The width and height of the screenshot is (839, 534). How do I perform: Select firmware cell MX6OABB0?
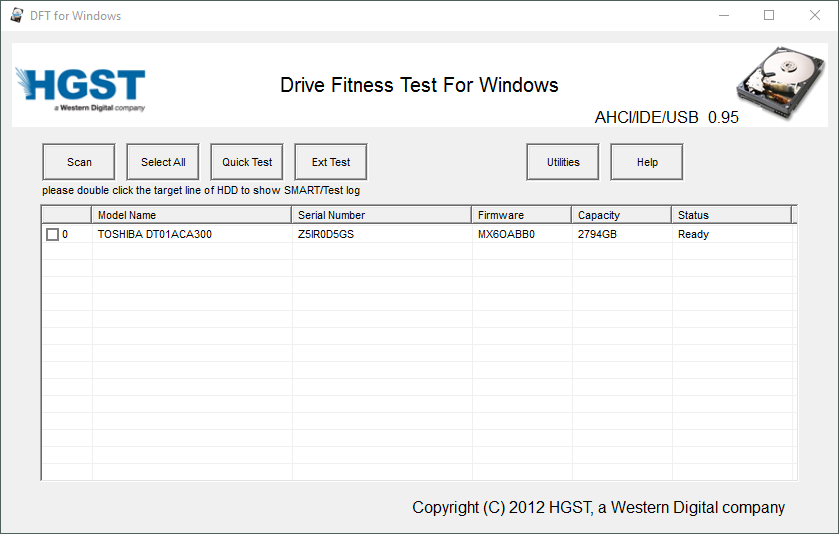[x=522, y=234]
